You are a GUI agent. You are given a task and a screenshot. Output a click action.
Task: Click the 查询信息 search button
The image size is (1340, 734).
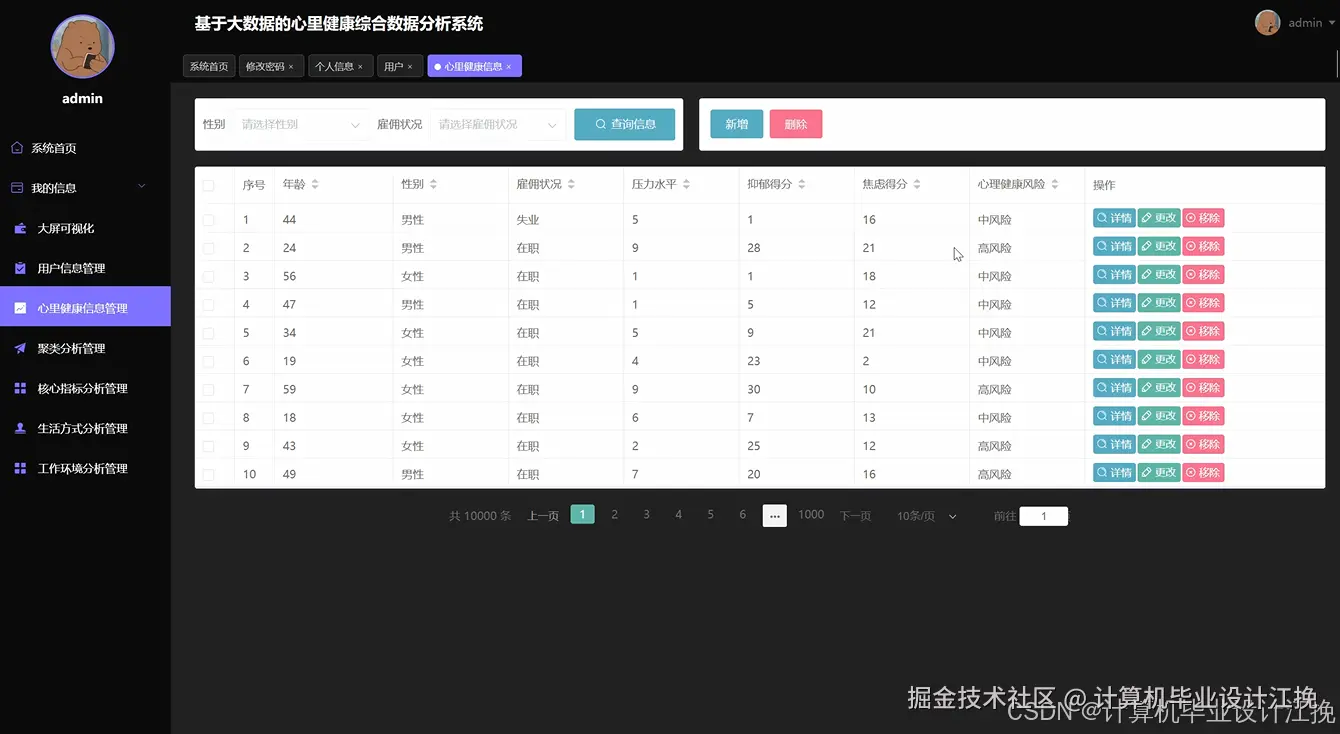pyautogui.click(x=625, y=124)
